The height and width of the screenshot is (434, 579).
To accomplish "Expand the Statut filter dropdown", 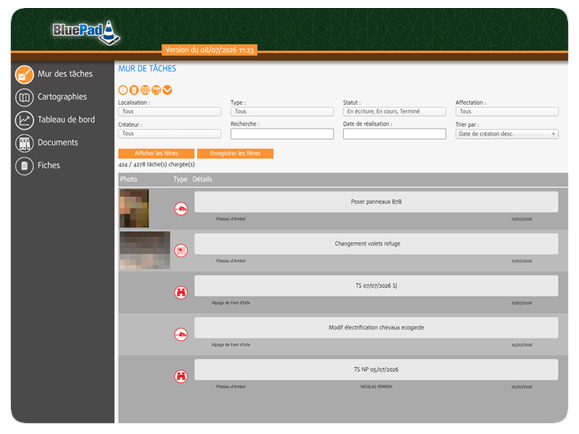I will 394,112.
